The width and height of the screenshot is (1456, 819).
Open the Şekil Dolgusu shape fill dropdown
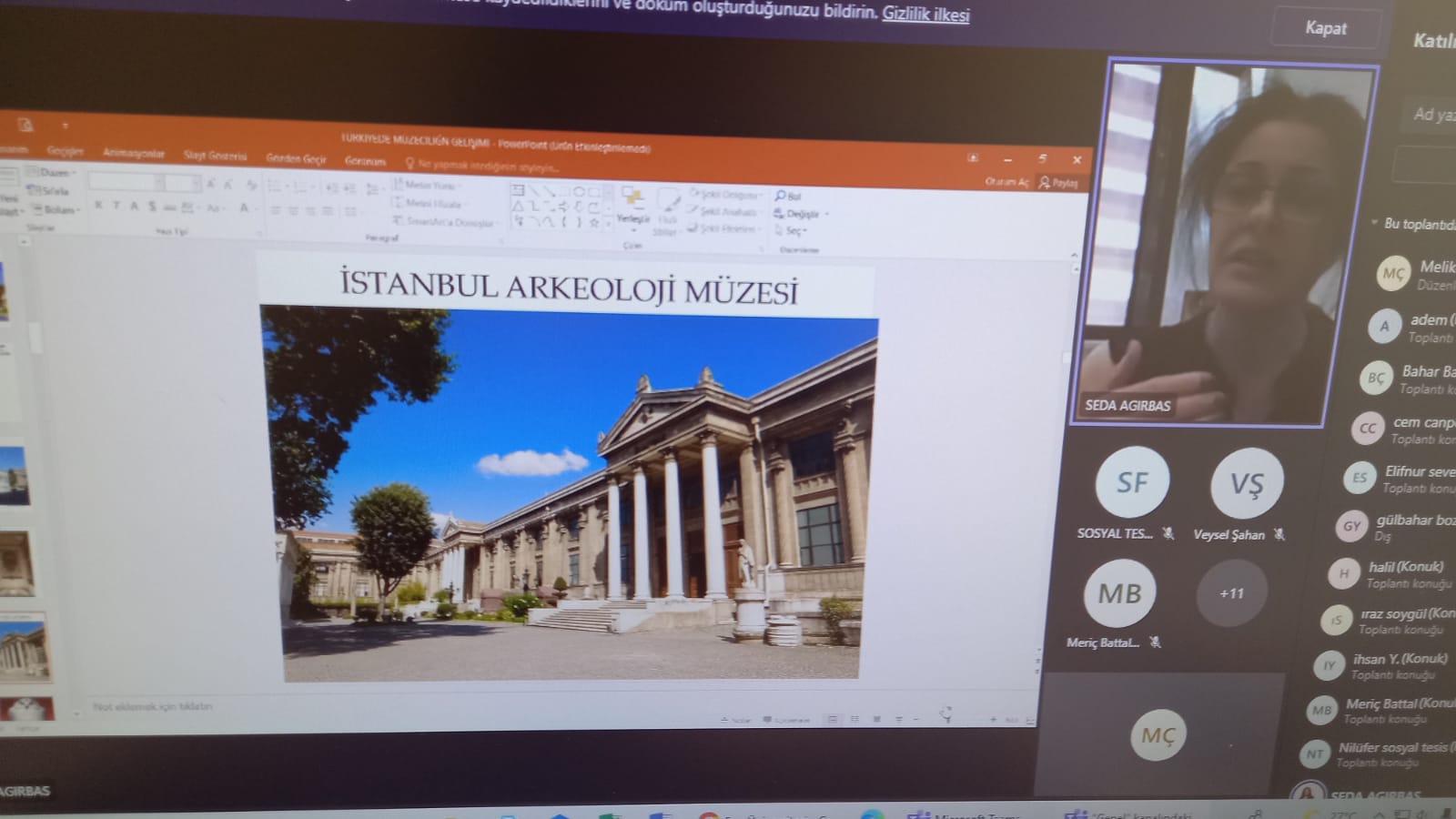tap(724, 194)
